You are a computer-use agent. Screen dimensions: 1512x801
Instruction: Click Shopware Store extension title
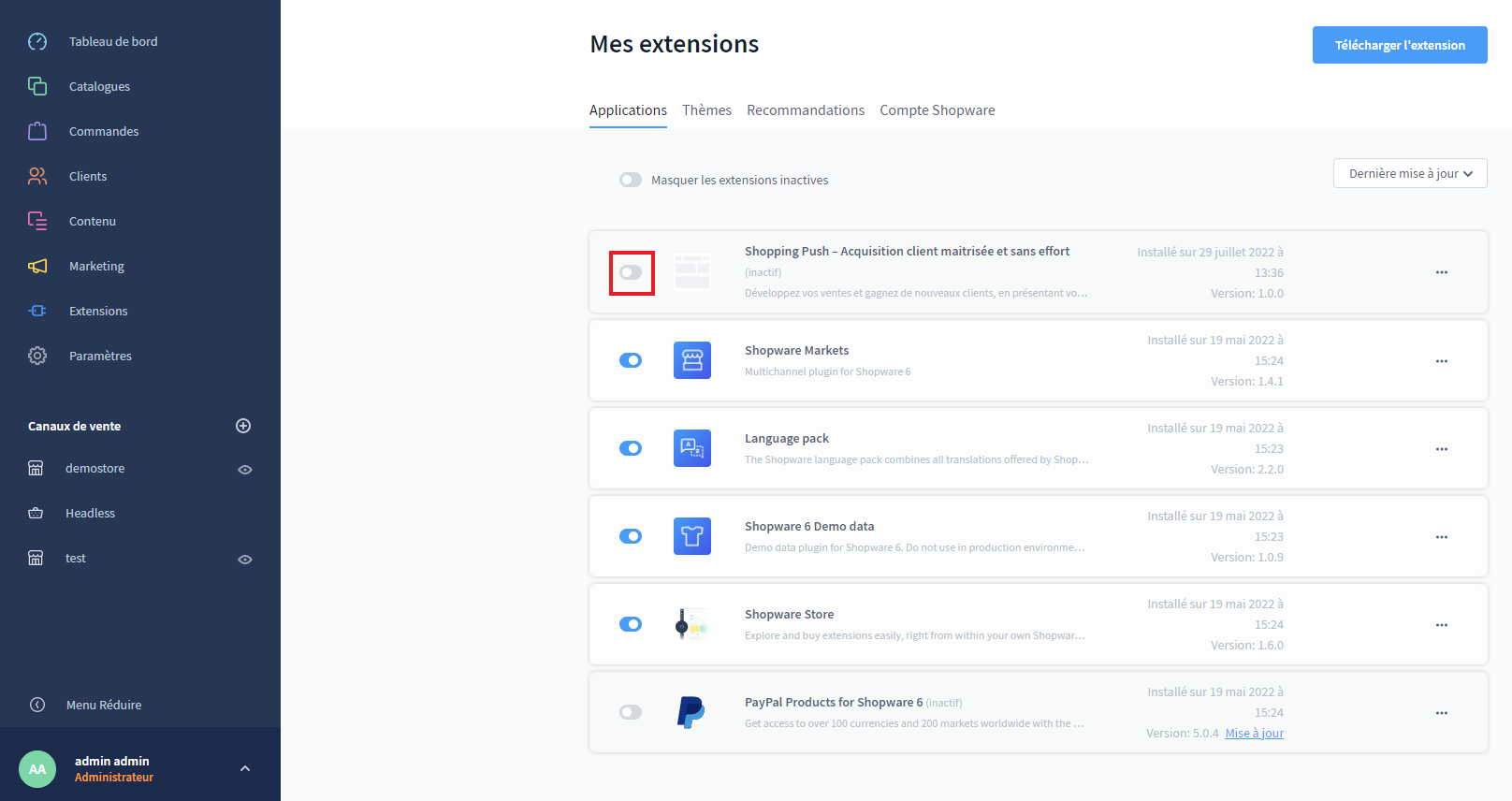[x=789, y=615]
